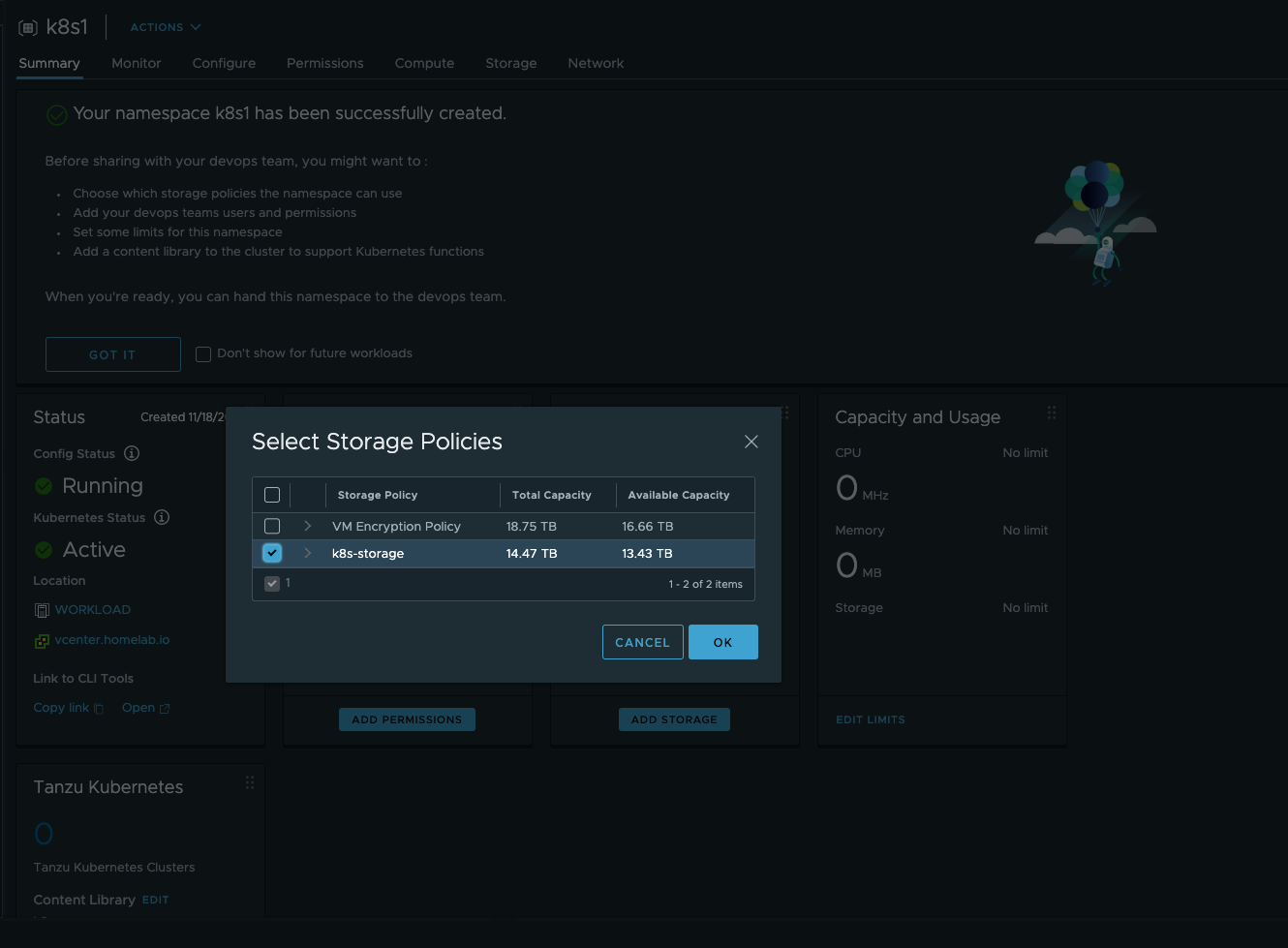Click the drag handle on Capacity and Usage card
The width and height of the screenshot is (1288, 948).
(1051, 413)
